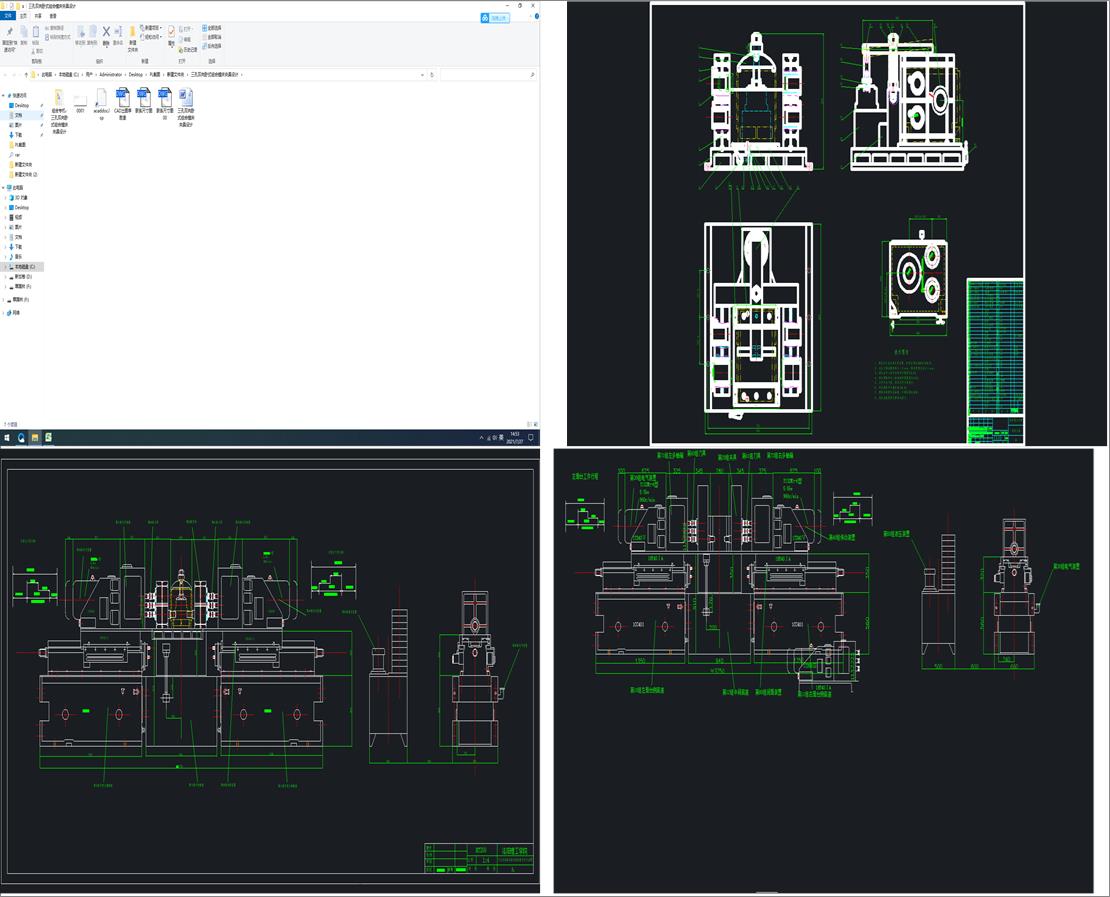
Task: Open the blue File tab
Action: (9, 16)
